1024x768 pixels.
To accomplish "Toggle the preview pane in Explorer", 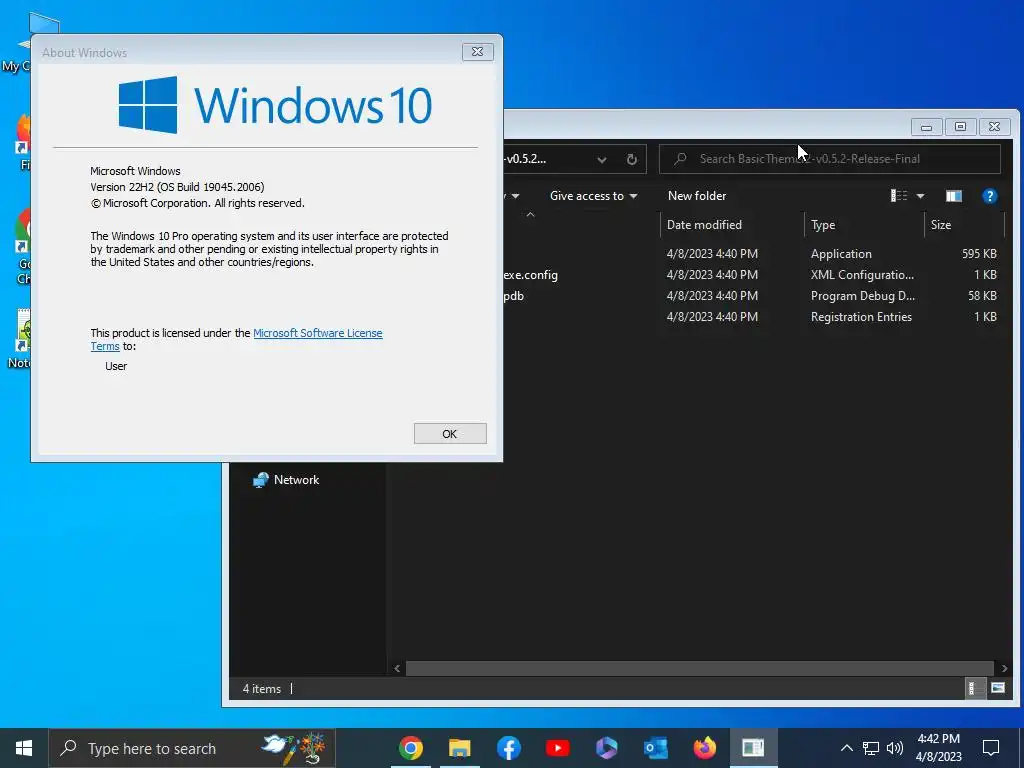I will point(953,196).
